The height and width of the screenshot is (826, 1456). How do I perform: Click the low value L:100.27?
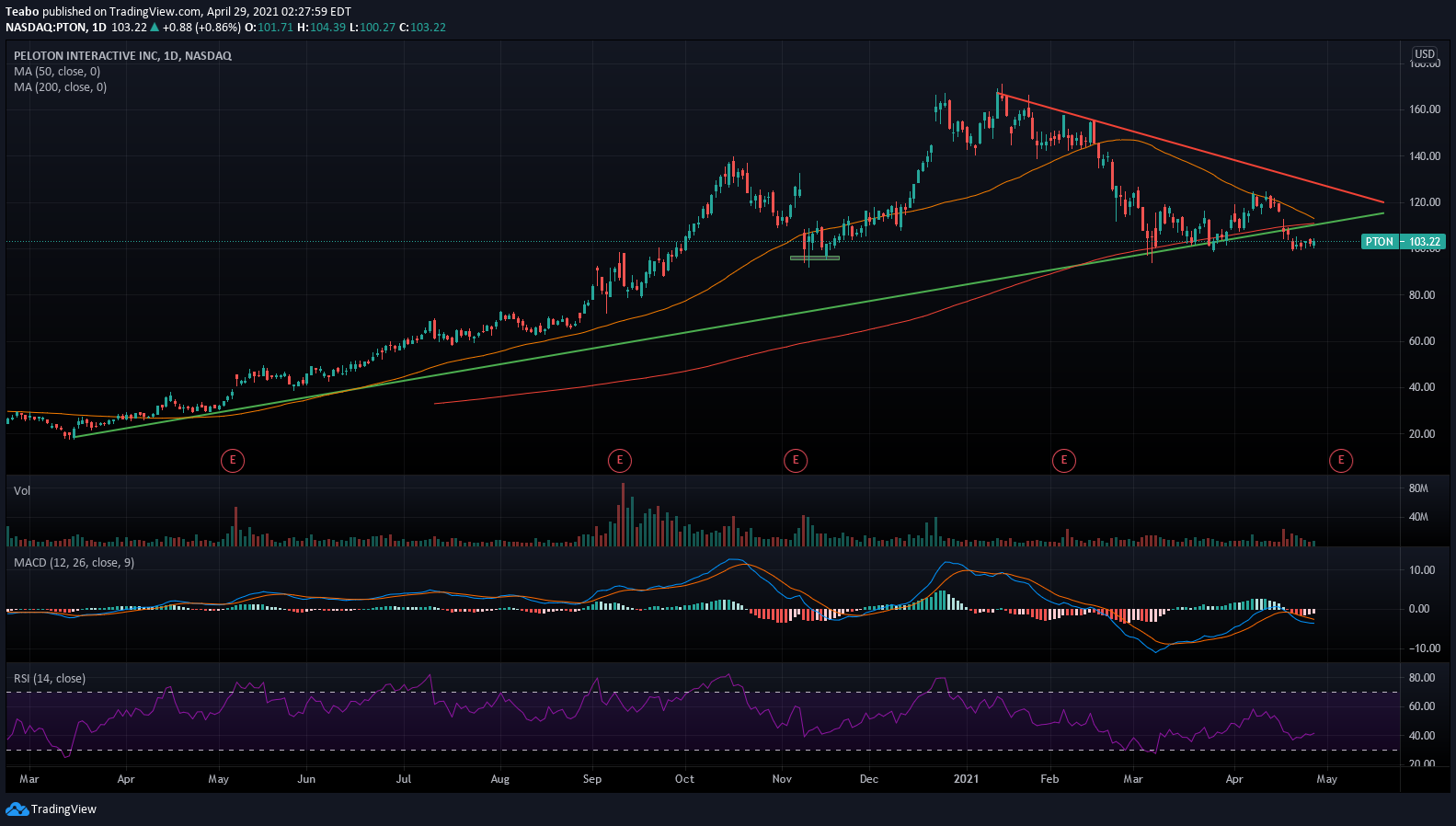(x=373, y=28)
